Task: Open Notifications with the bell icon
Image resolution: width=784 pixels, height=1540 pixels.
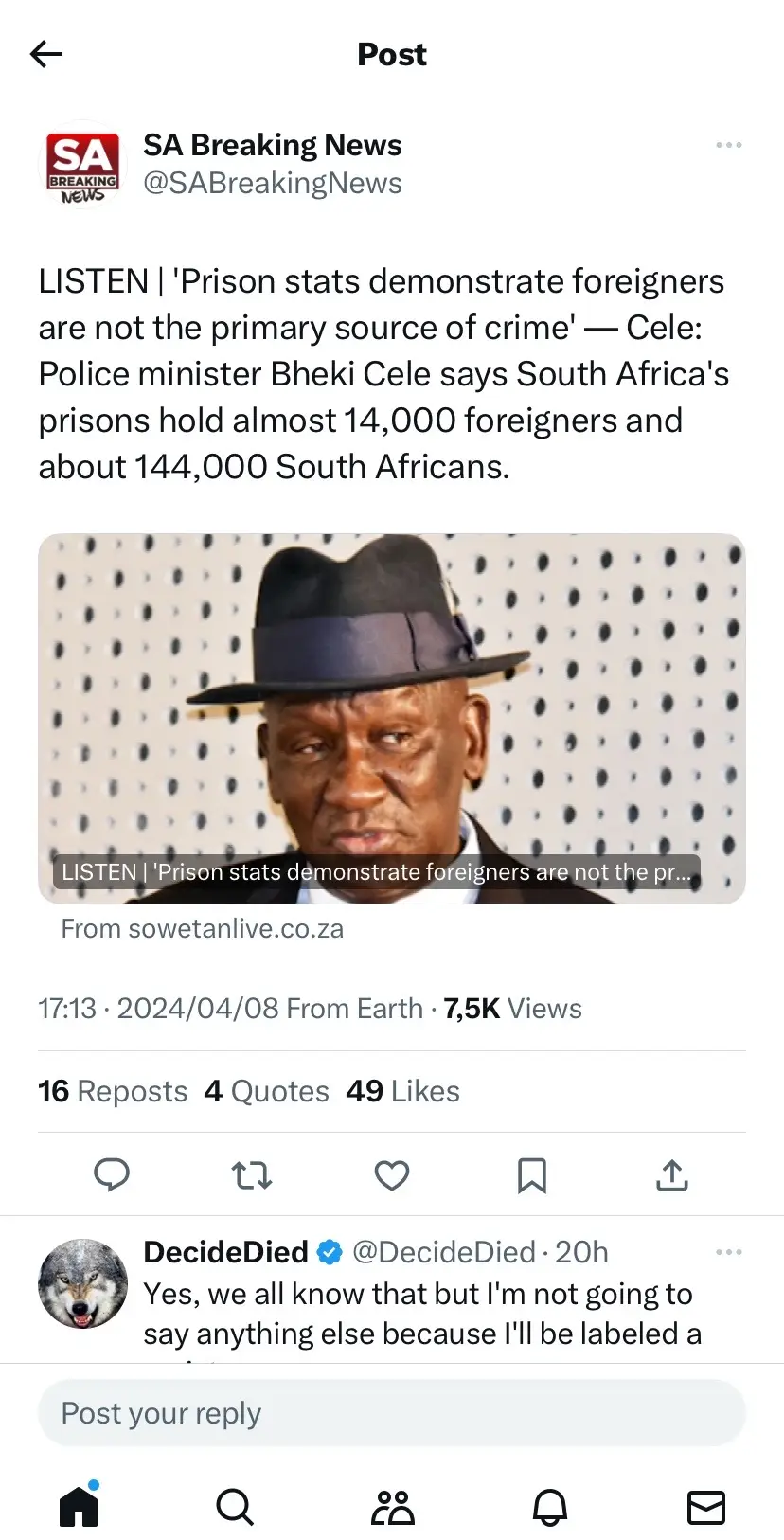Action: click(549, 1506)
